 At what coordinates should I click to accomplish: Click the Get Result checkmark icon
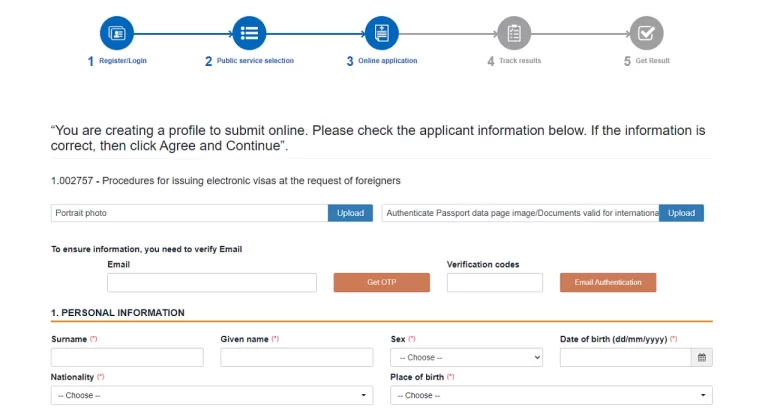tap(647, 33)
